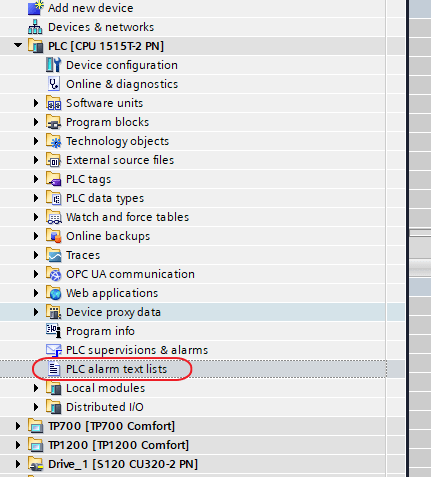431x477 pixels.
Task: Open the 'Device configuration' label
Action: tap(122, 65)
